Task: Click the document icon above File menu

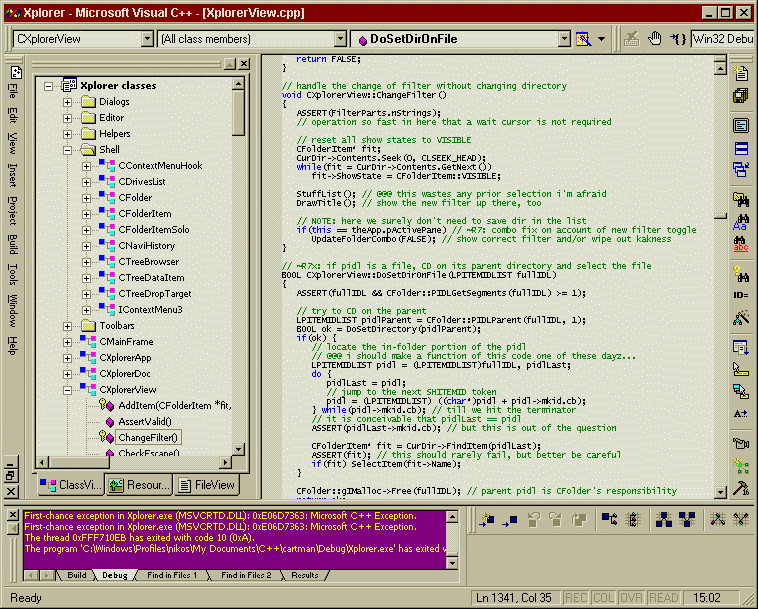Action: point(16,73)
